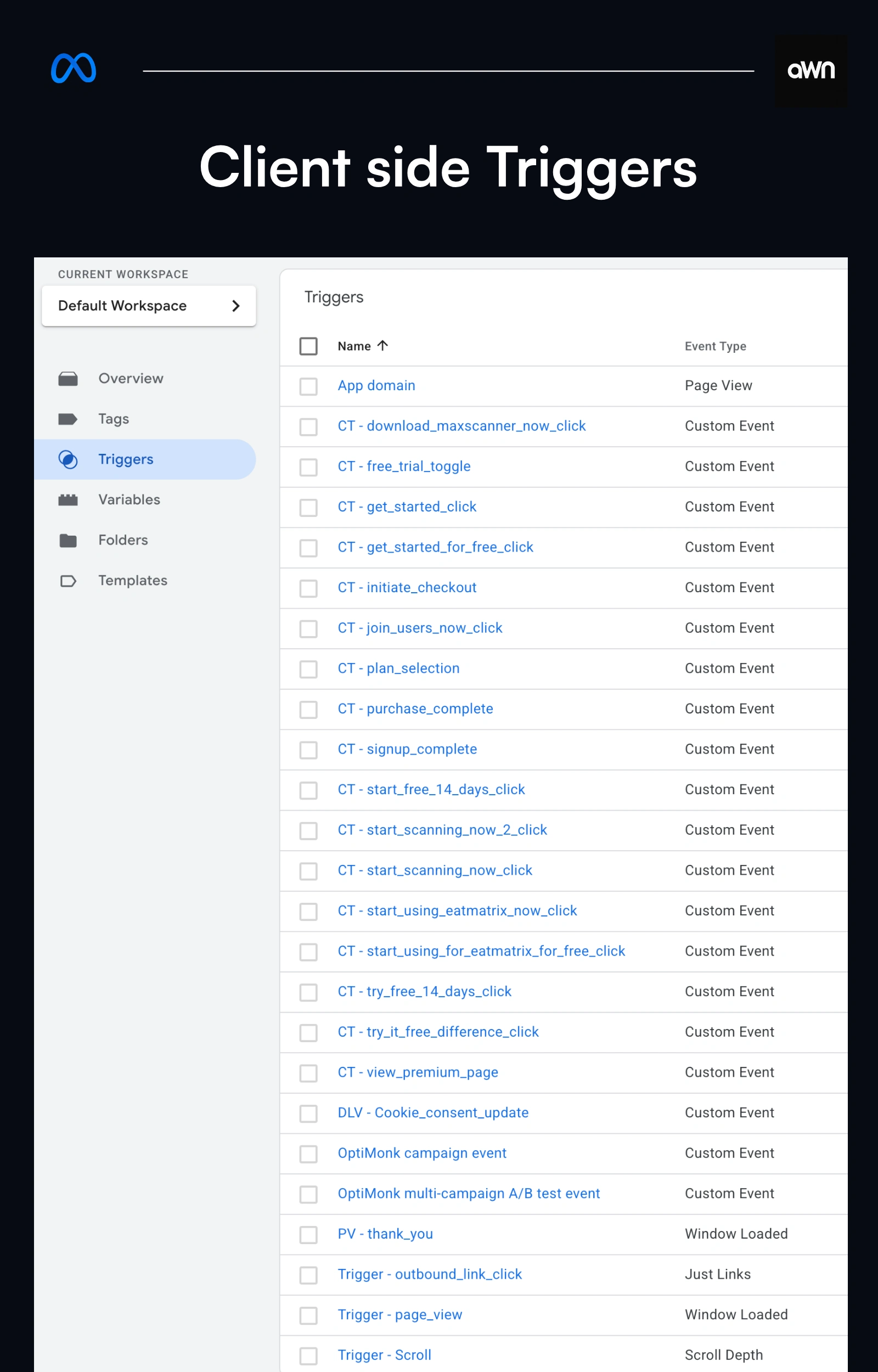
Task: Click the awn logo badge
Action: (810, 70)
